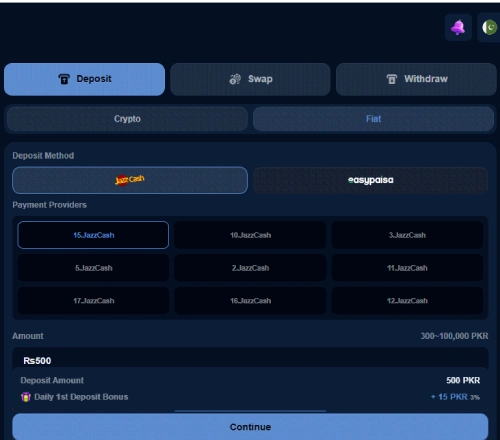
Task: Select the 16.JazzCash provider
Action: (250, 301)
